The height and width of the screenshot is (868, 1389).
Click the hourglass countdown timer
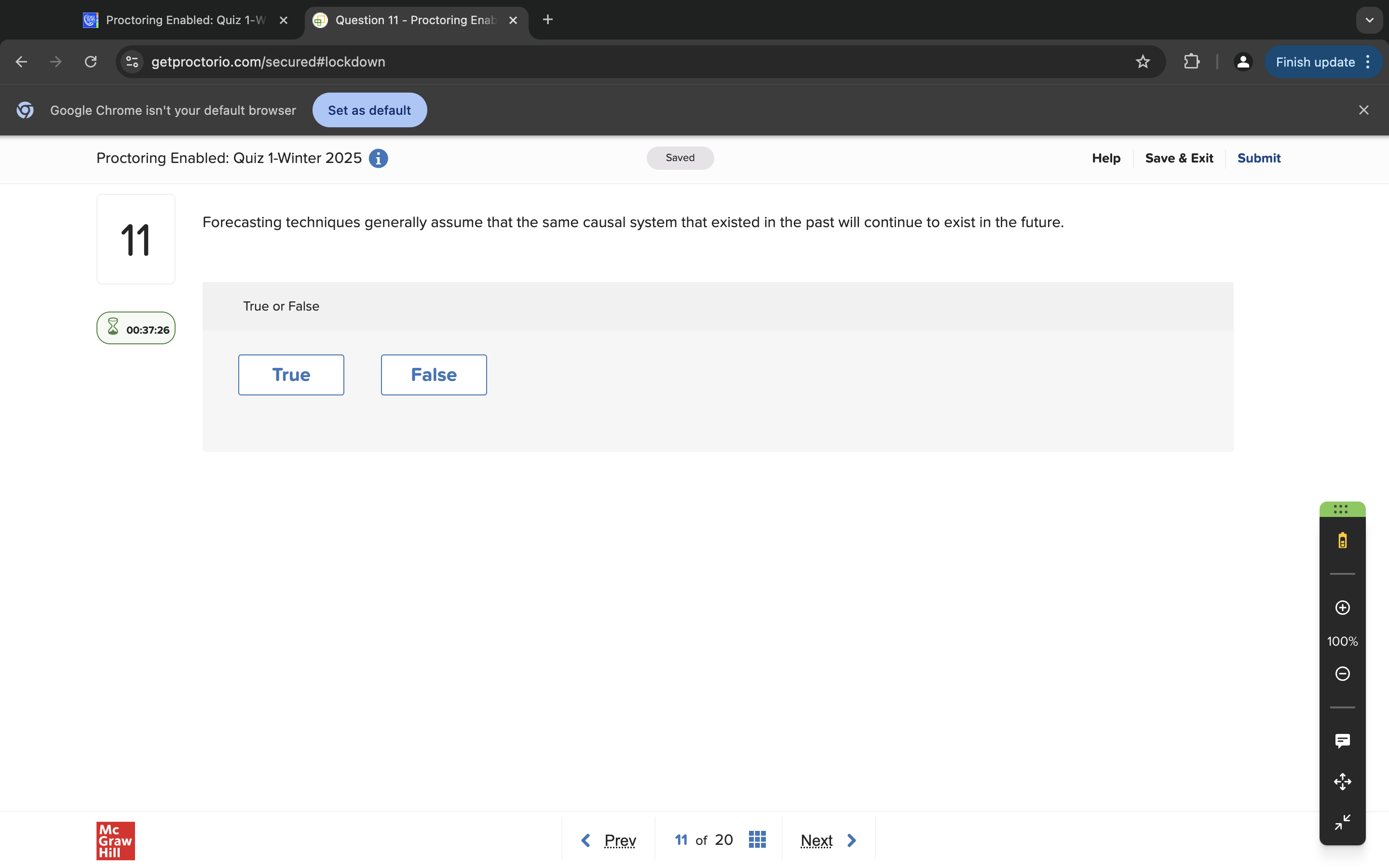click(x=136, y=328)
